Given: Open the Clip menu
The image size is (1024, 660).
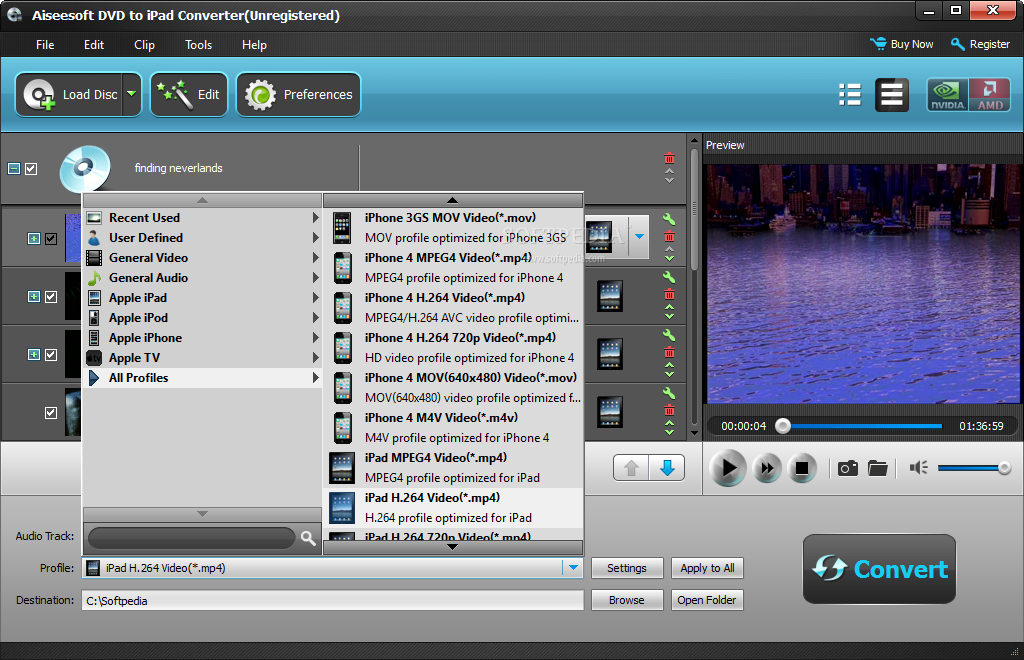Looking at the screenshot, I should click(x=144, y=45).
